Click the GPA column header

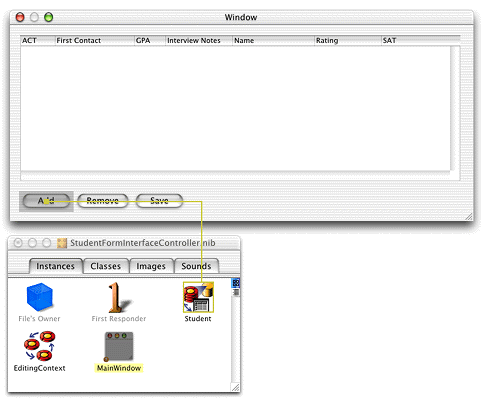[150, 41]
